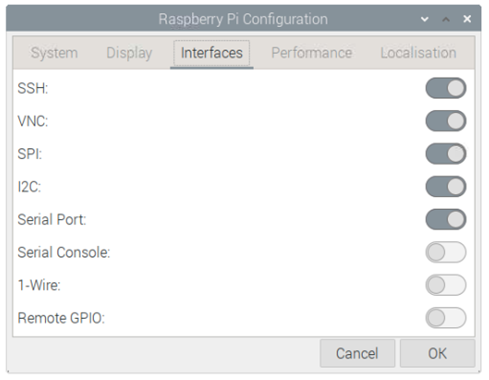Enable the Remote GPIO switch
The height and width of the screenshot is (380, 489).
point(446,318)
